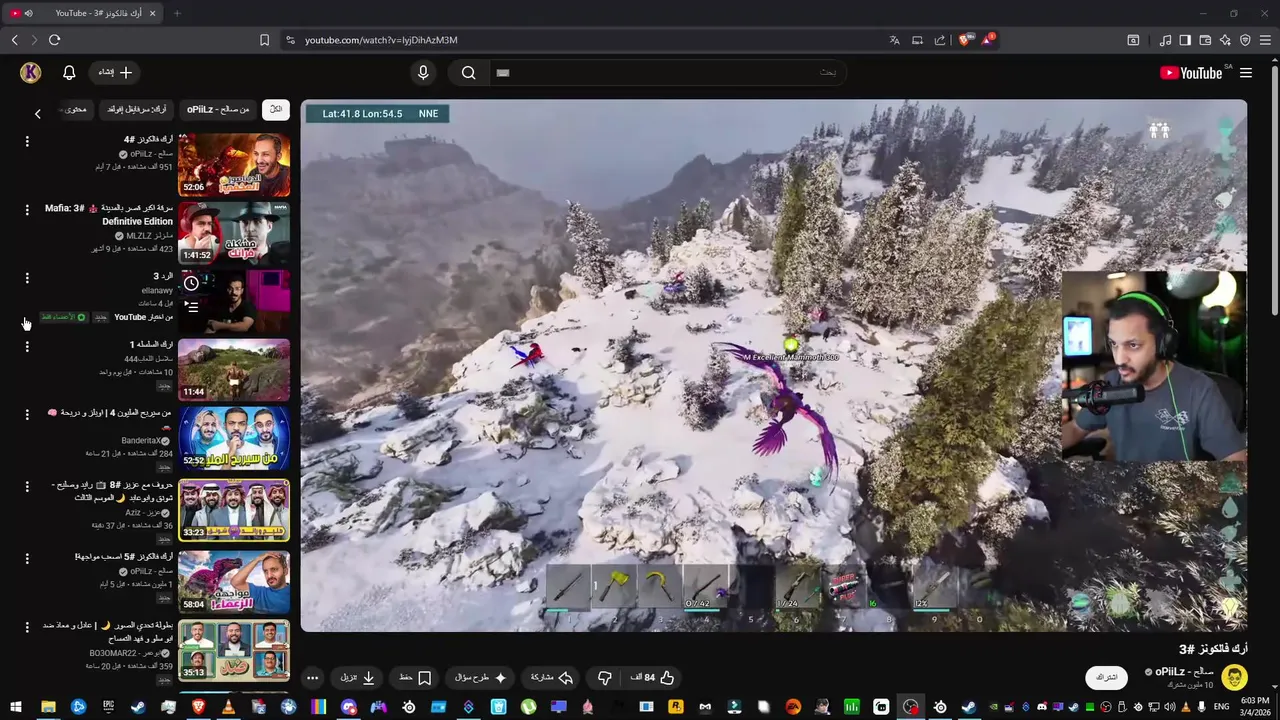Viewport: 1280px width, 720px height.
Task: Go to the YouTube home logo
Action: (x=1191, y=73)
